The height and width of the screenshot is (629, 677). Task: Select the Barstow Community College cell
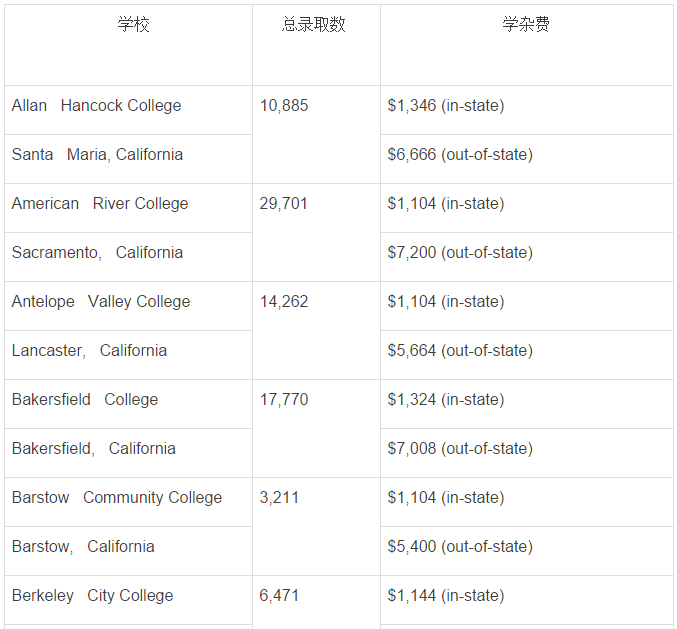tap(129, 502)
